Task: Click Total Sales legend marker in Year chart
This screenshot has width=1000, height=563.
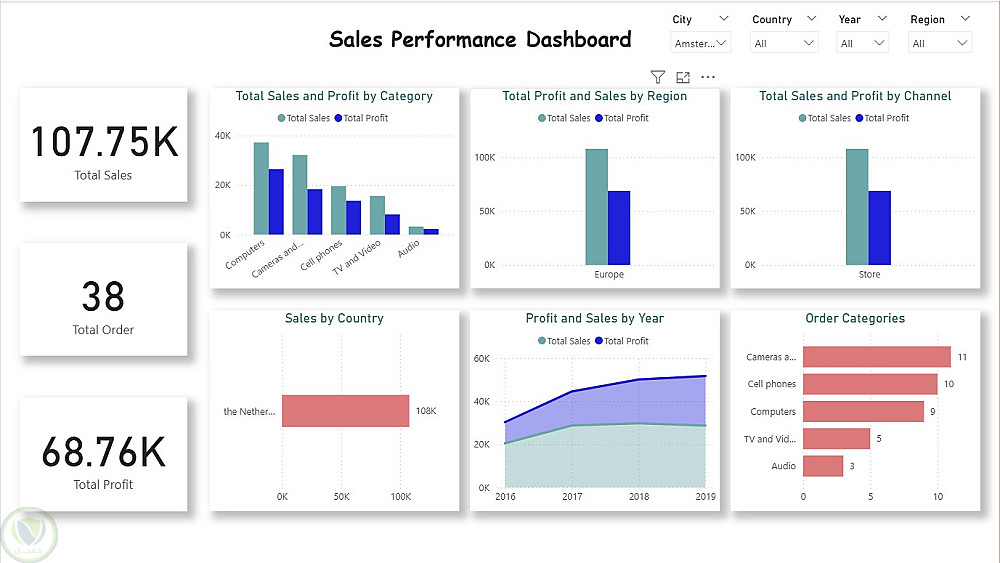Action: click(x=542, y=341)
